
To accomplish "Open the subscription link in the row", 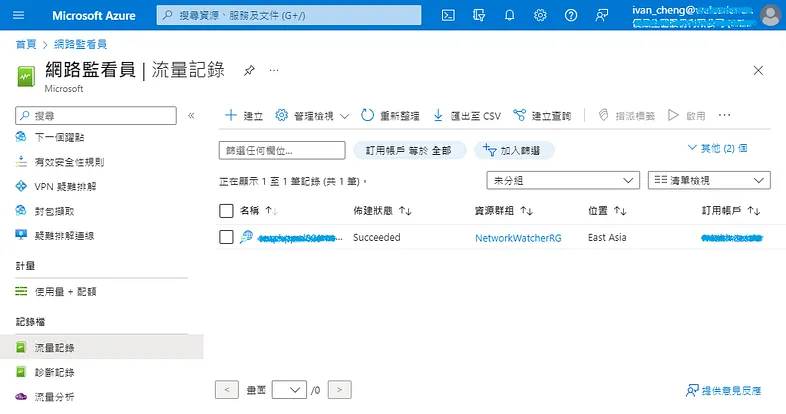I will click(732, 238).
